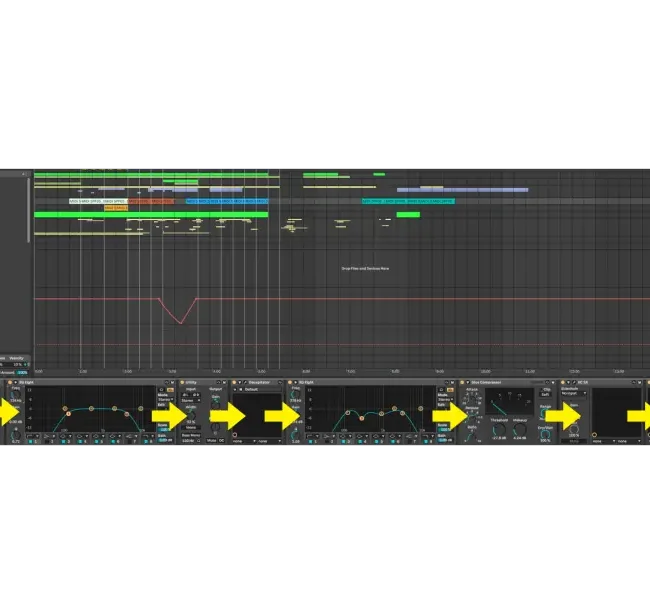Open the Mode dropdown in first EQ Eight

pyautogui.click(x=163, y=402)
